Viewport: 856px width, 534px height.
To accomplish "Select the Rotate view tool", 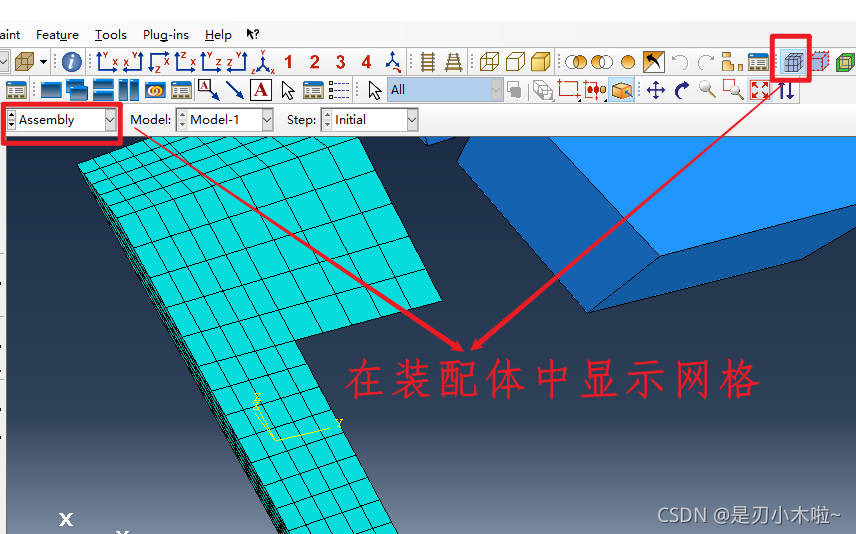I will (x=682, y=90).
